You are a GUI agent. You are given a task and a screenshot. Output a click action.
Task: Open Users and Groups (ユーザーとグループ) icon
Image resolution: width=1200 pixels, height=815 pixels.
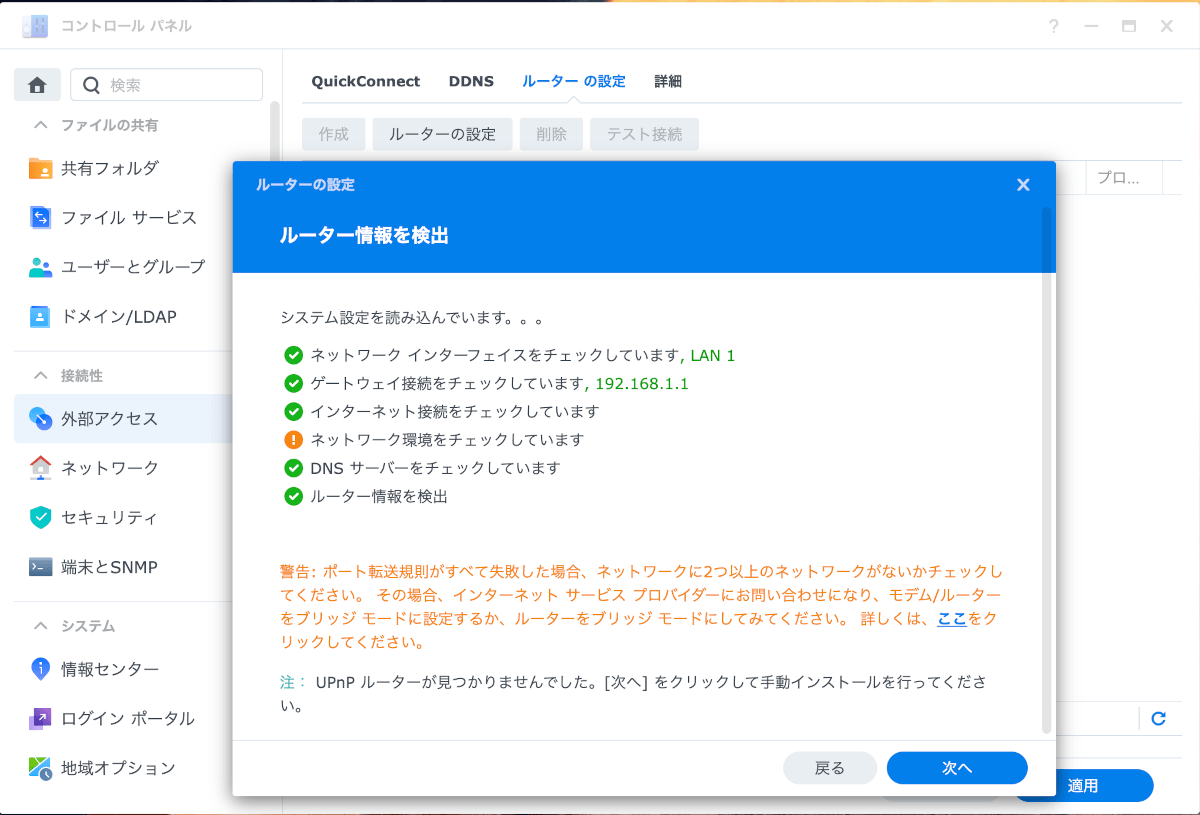40,267
